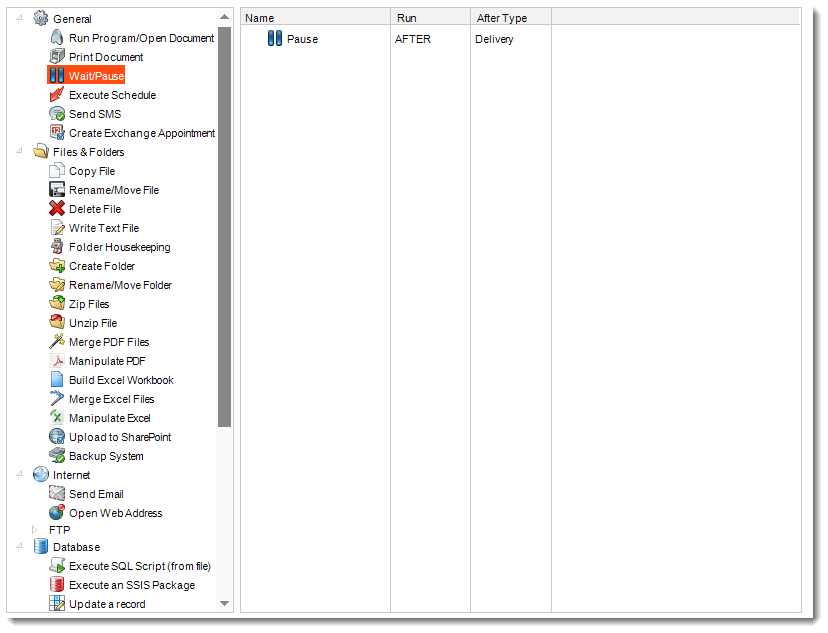Collapse the Database category

click(20, 547)
